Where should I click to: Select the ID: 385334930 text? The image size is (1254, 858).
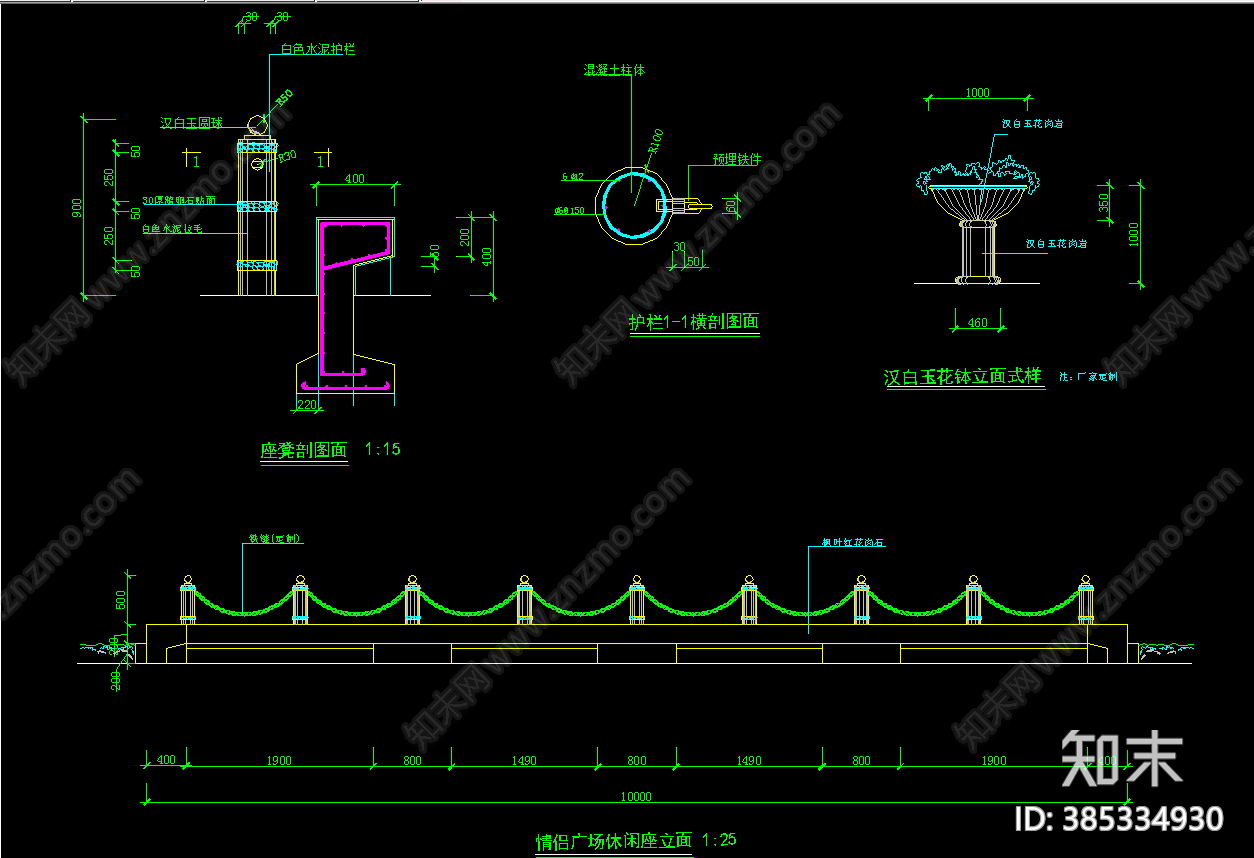pyautogui.click(x=1118, y=819)
